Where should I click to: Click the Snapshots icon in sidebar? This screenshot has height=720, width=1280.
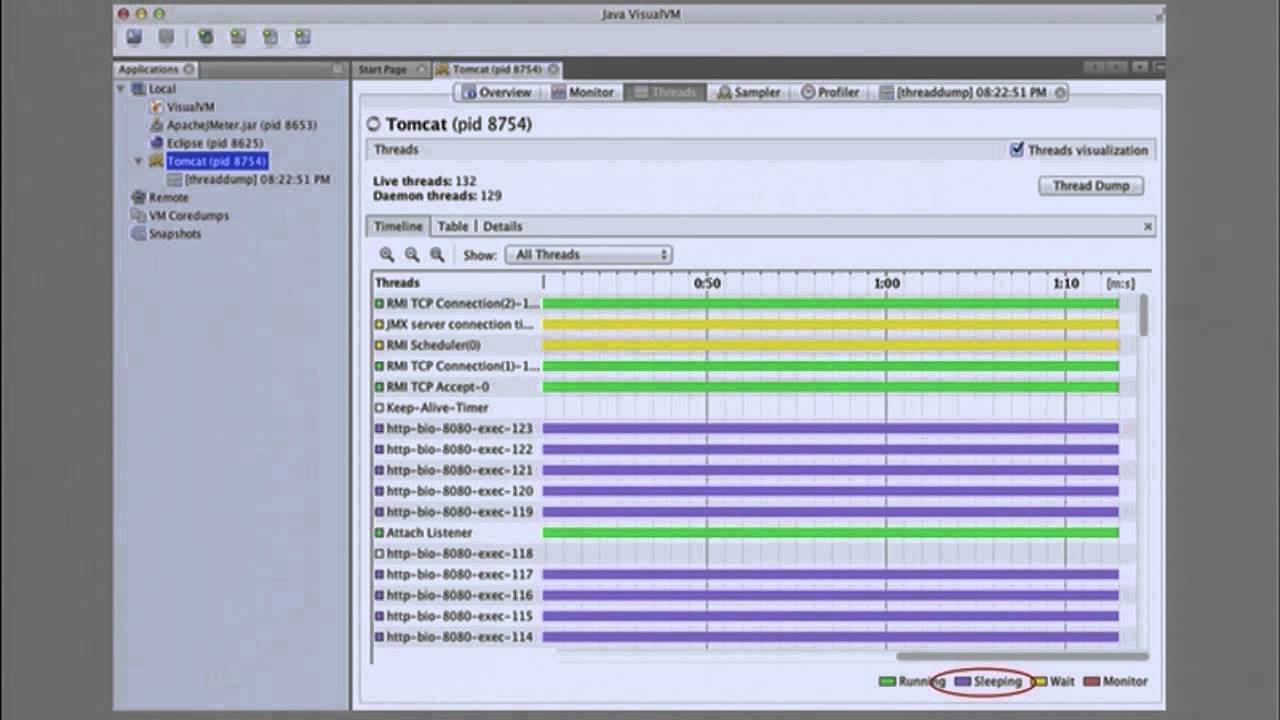[139, 233]
